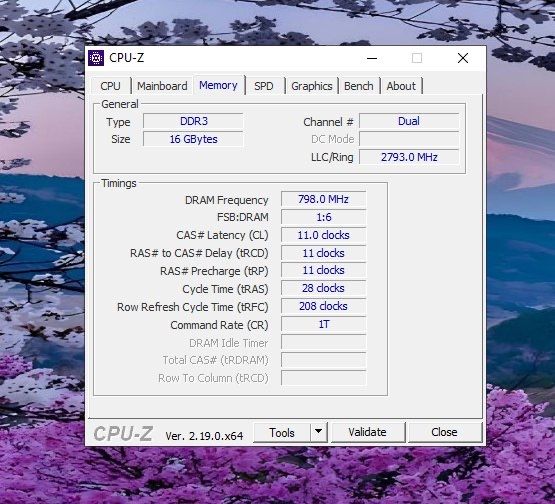This screenshot has height=504, width=555.
Task: Click the CPU-Z title bar text
Action: tap(126, 58)
